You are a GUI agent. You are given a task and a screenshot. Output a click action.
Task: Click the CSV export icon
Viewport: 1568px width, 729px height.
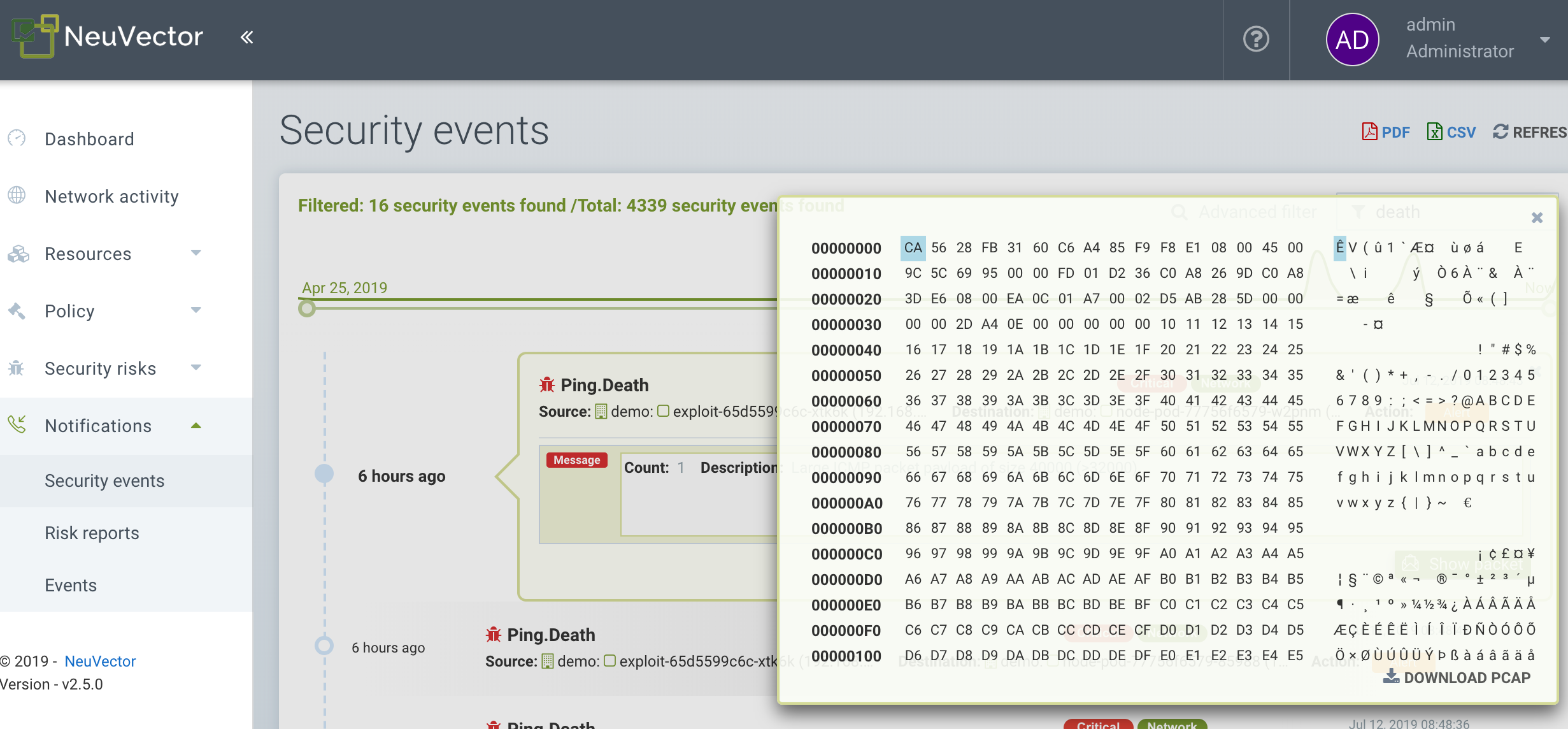(x=1436, y=132)
